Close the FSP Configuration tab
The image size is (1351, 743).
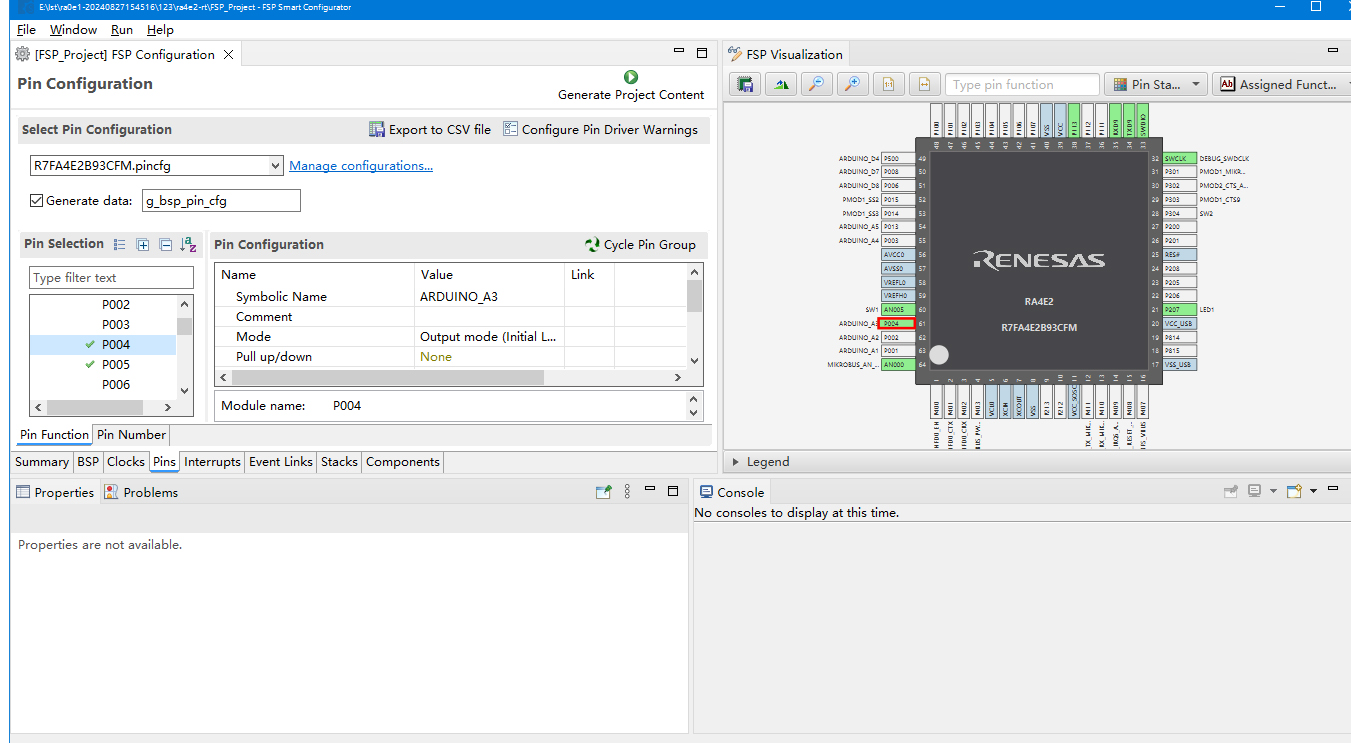pos(229,55)
